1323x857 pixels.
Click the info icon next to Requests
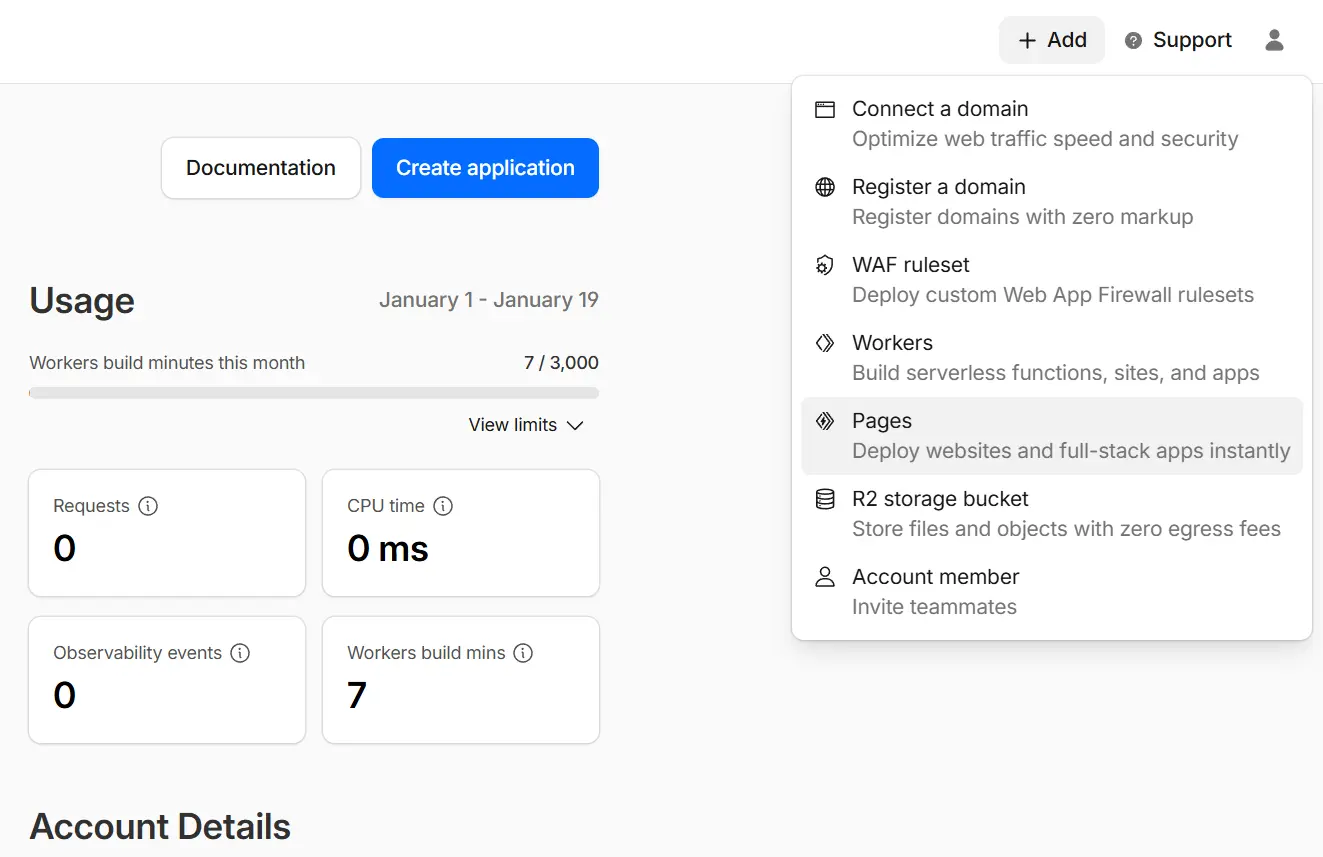tap(148, 506)
